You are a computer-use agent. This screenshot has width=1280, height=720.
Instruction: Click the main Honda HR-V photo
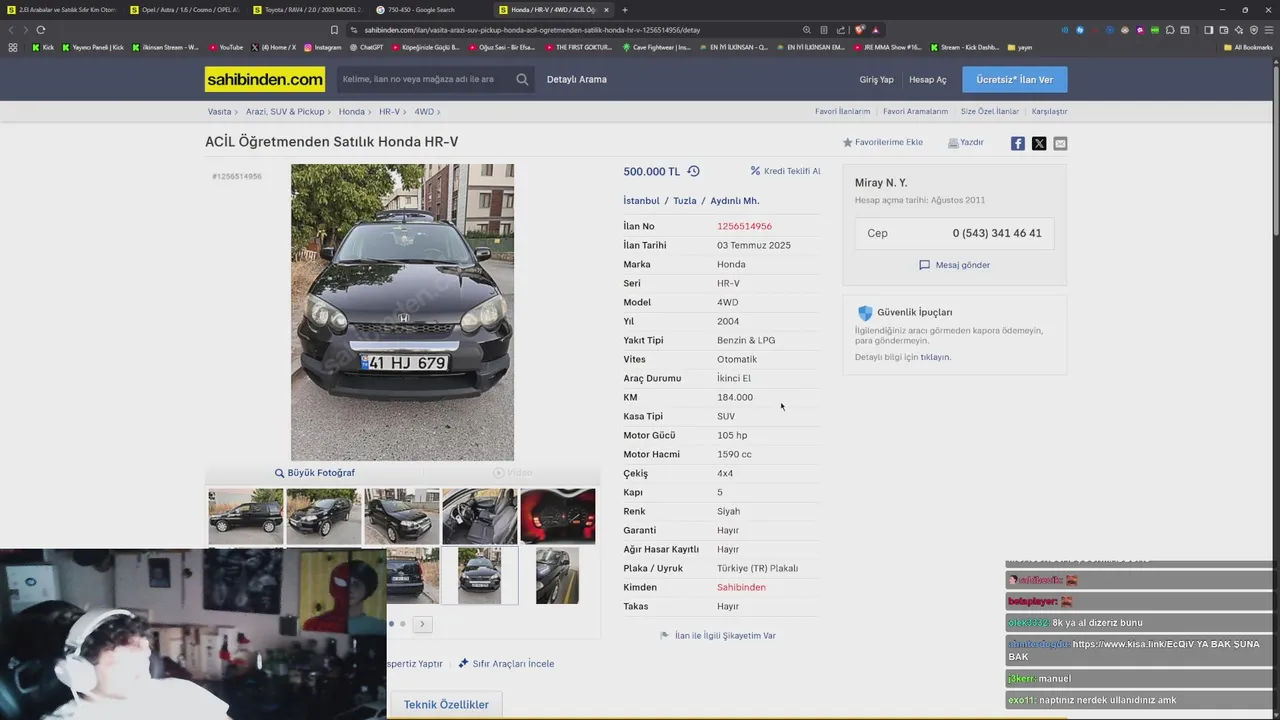point(402,312)
